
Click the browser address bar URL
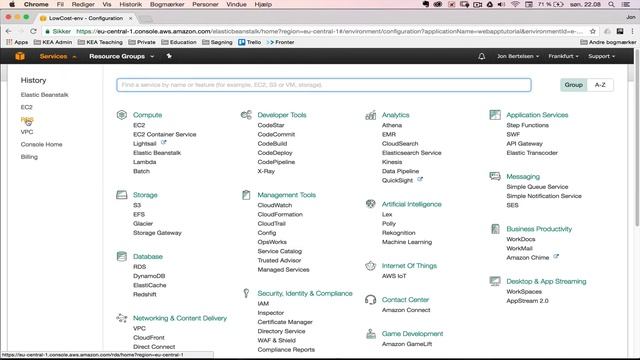pos(329,31)
